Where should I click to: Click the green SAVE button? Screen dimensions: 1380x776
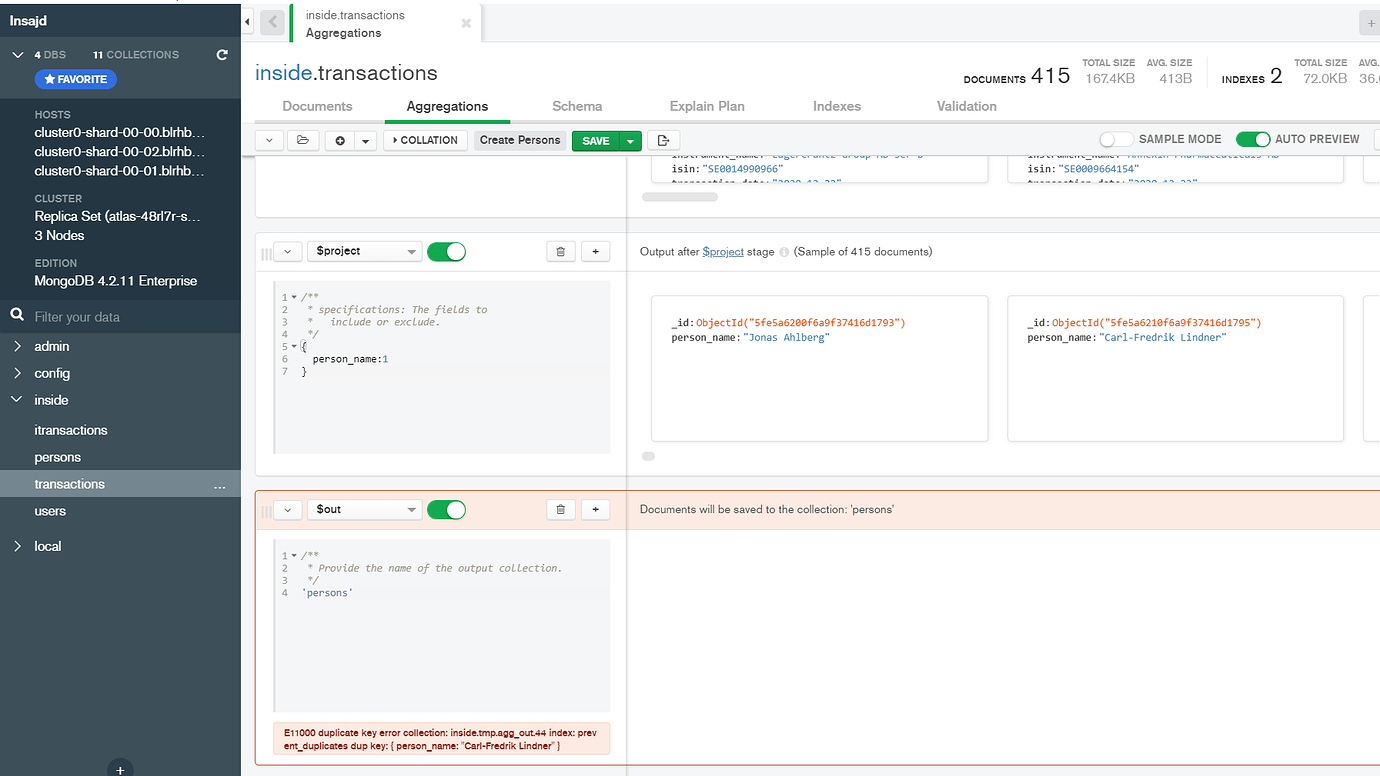tap(596, 141)
